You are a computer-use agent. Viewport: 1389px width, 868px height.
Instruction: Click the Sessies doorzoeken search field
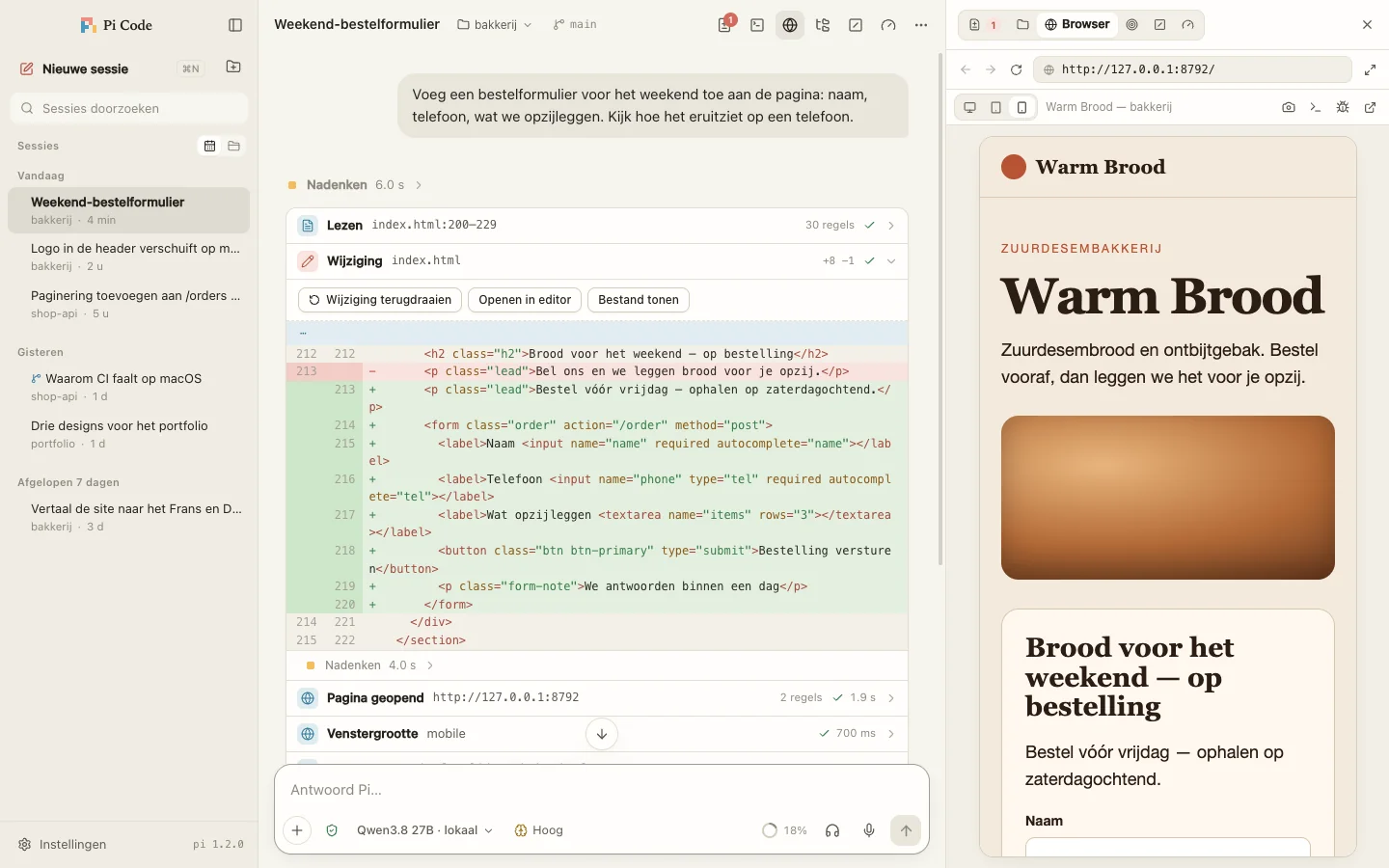point(129,108)
